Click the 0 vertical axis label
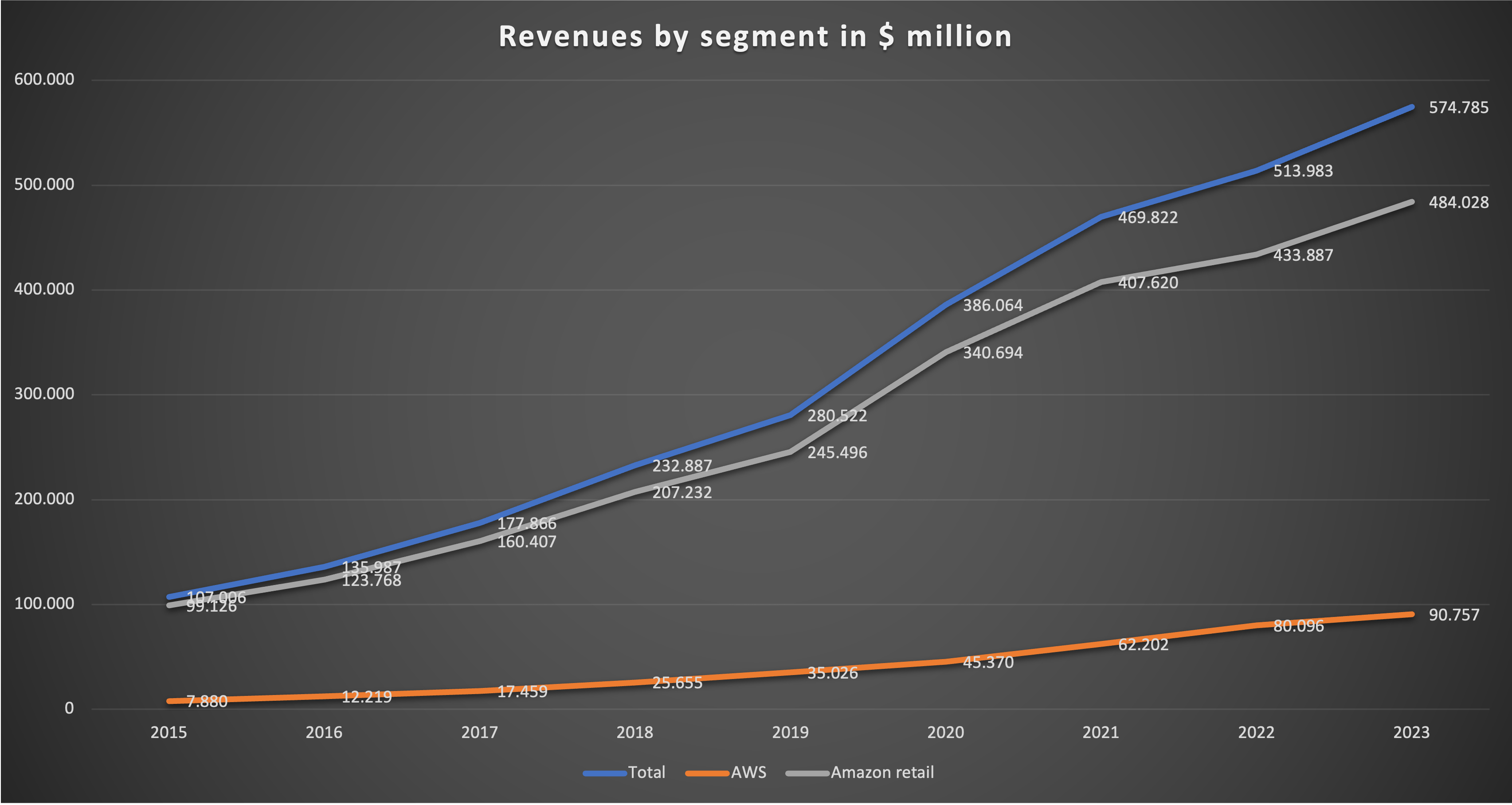This screenshot has height=805, width=1512. click(x=69, y=708)
